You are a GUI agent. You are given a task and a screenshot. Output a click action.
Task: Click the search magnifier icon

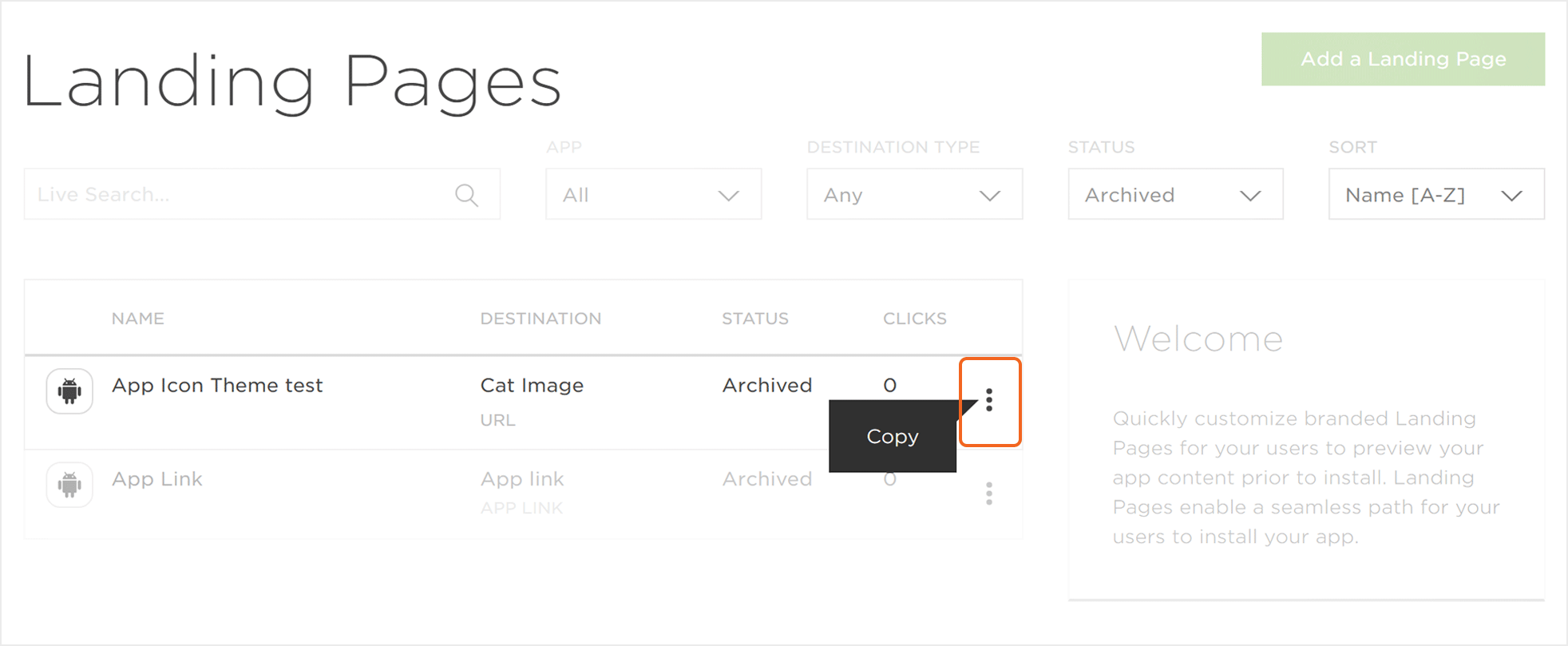pyautogui.click(x=466, y=195)
